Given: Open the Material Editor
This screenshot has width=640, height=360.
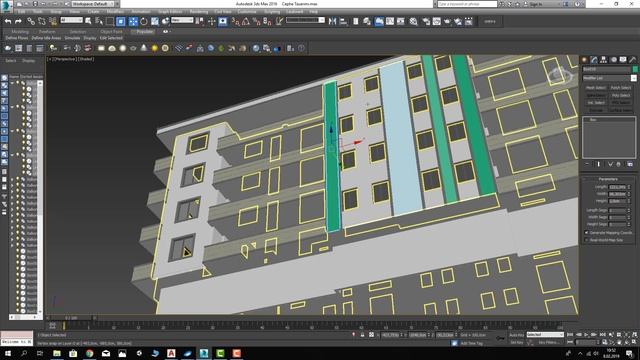Looking at the screenshot, I should [x=413, y=21].
